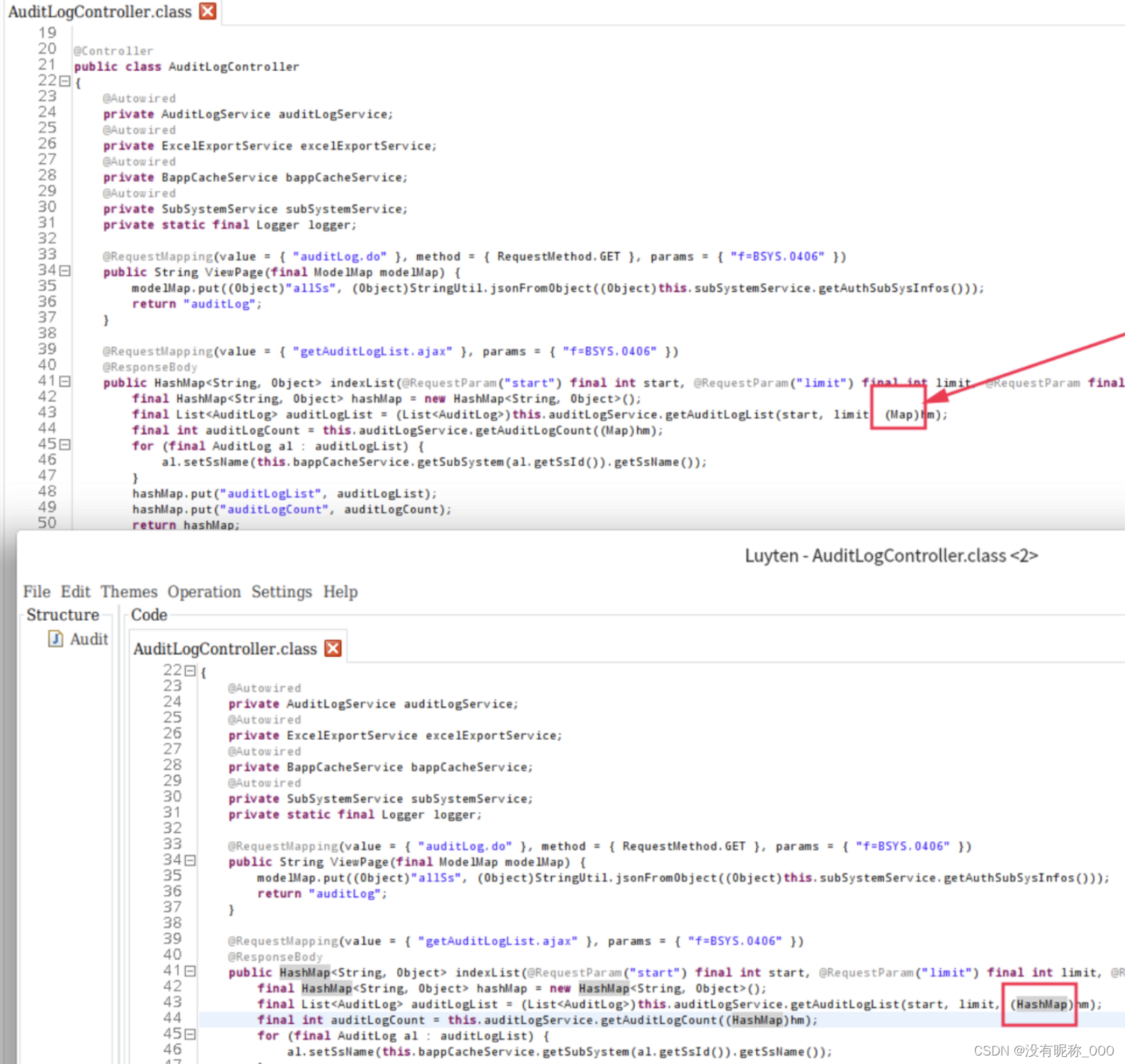
Task: Click "public class AuditLogController" in back window
Action: (x=187, y=67)
